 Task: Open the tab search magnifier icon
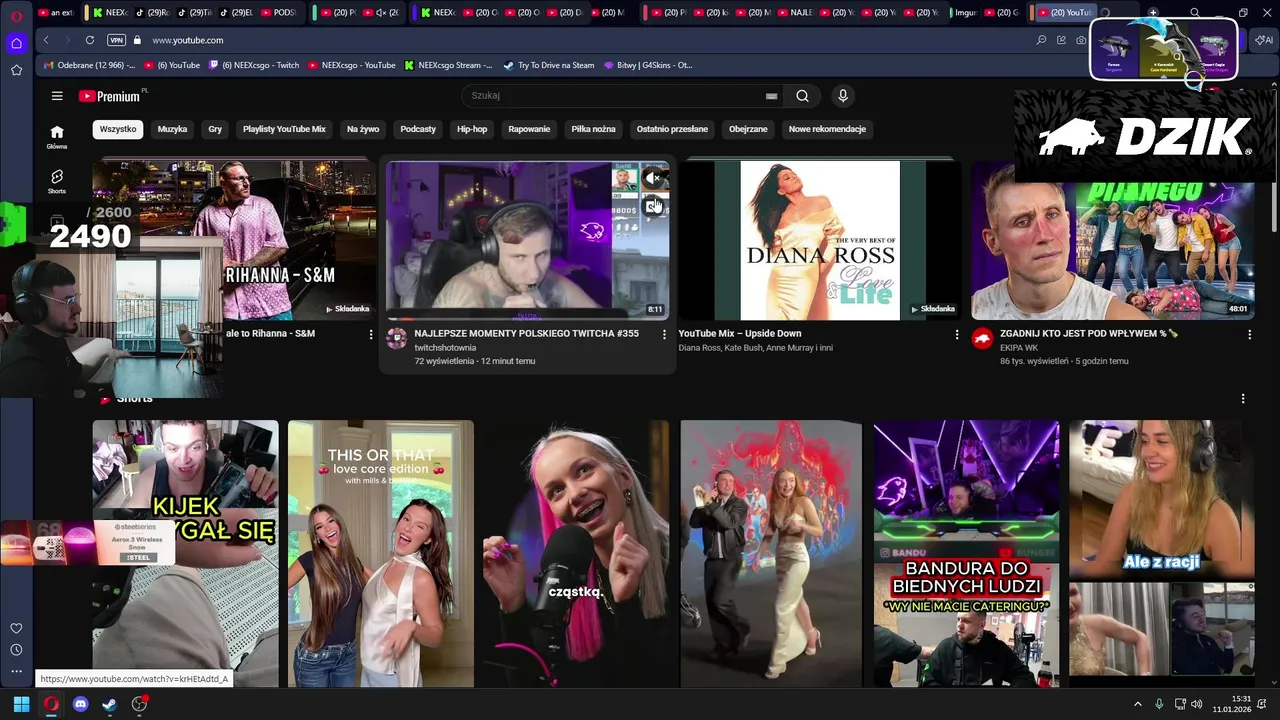click(x=1195, y=13)
